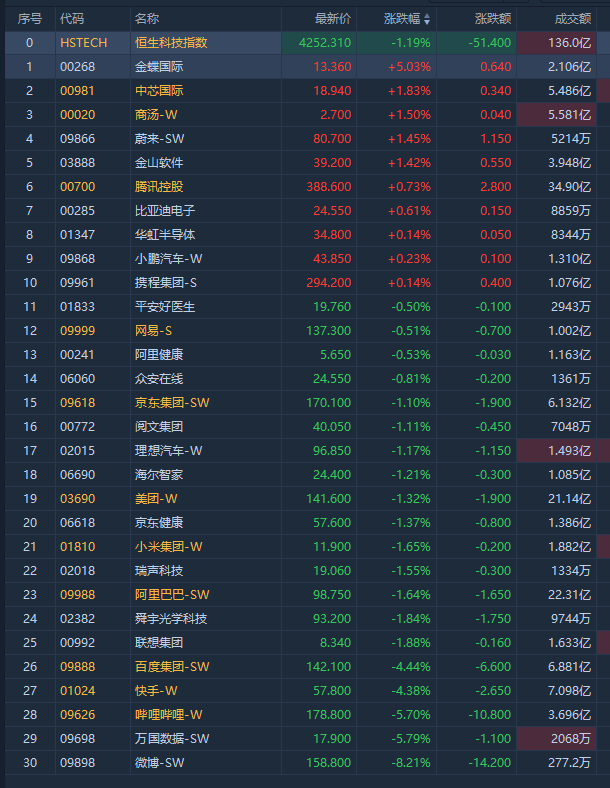Click change amount -51.400

tap(490, 43)
